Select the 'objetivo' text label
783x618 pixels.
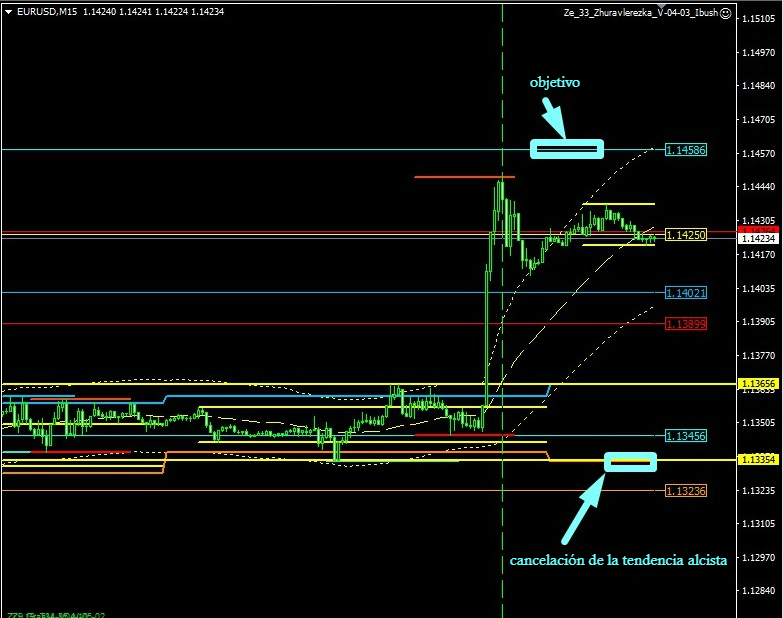click(555, 83)
